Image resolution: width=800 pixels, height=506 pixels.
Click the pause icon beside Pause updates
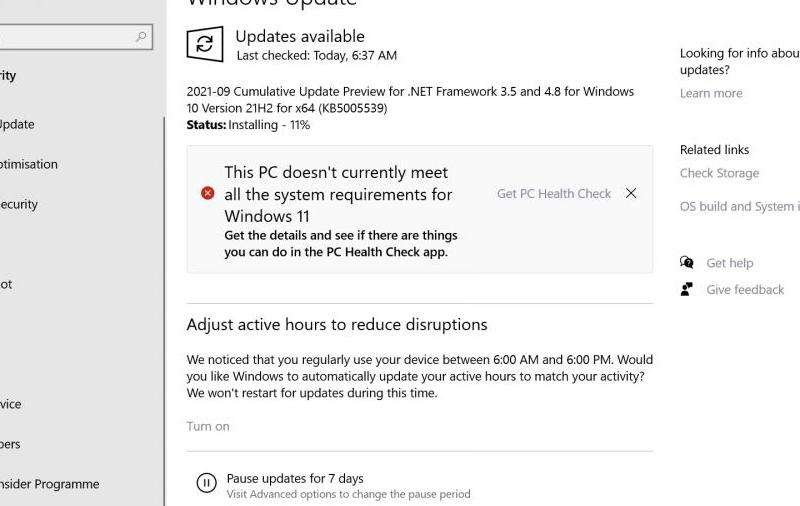pyautogui.click(x=207, y=483)
